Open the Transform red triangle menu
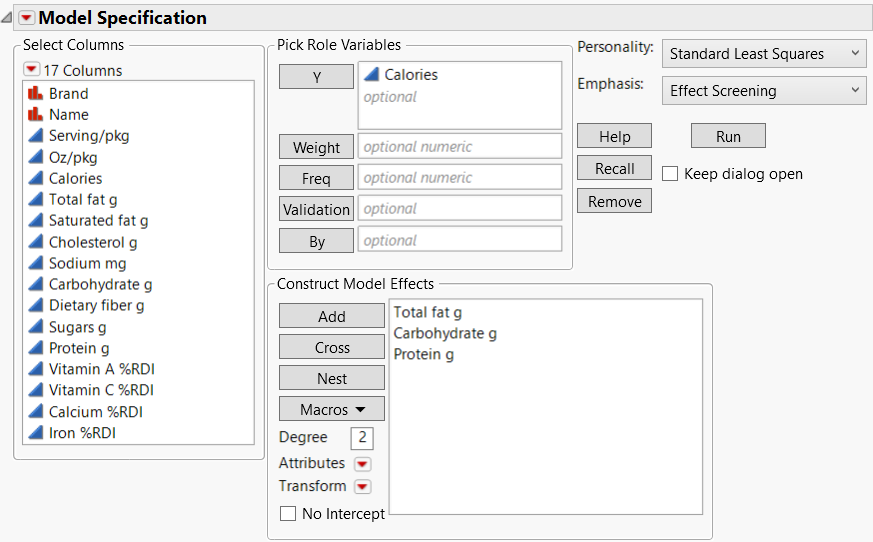This screenshot has width=873, height=542. coord(362,487)
